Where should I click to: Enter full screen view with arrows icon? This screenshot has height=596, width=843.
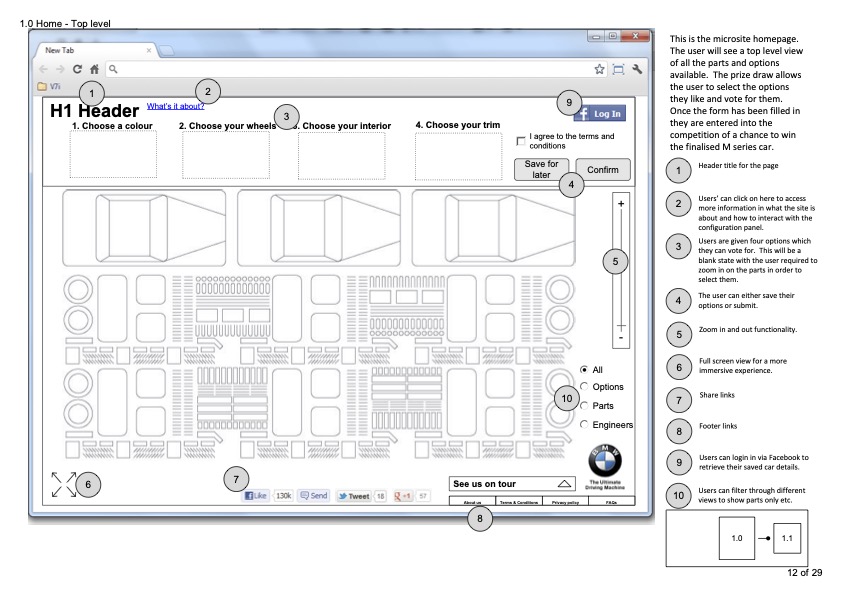point(64,484)
